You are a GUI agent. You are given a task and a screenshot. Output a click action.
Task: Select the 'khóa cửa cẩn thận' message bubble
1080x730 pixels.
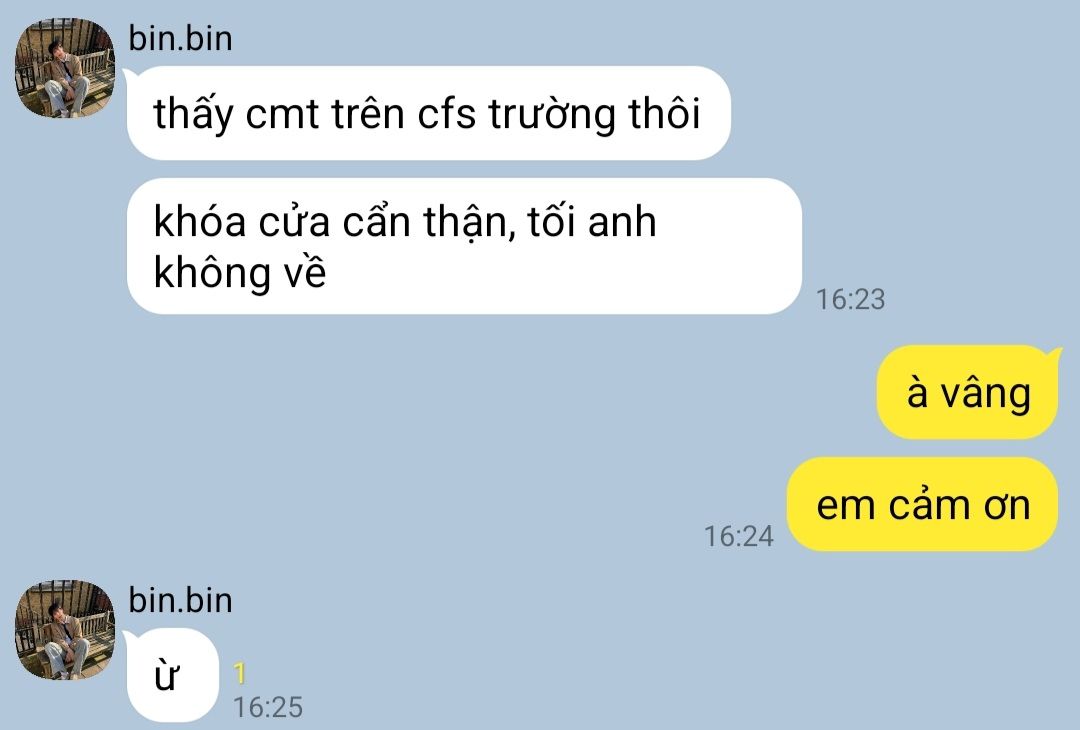tap(464, 246)
